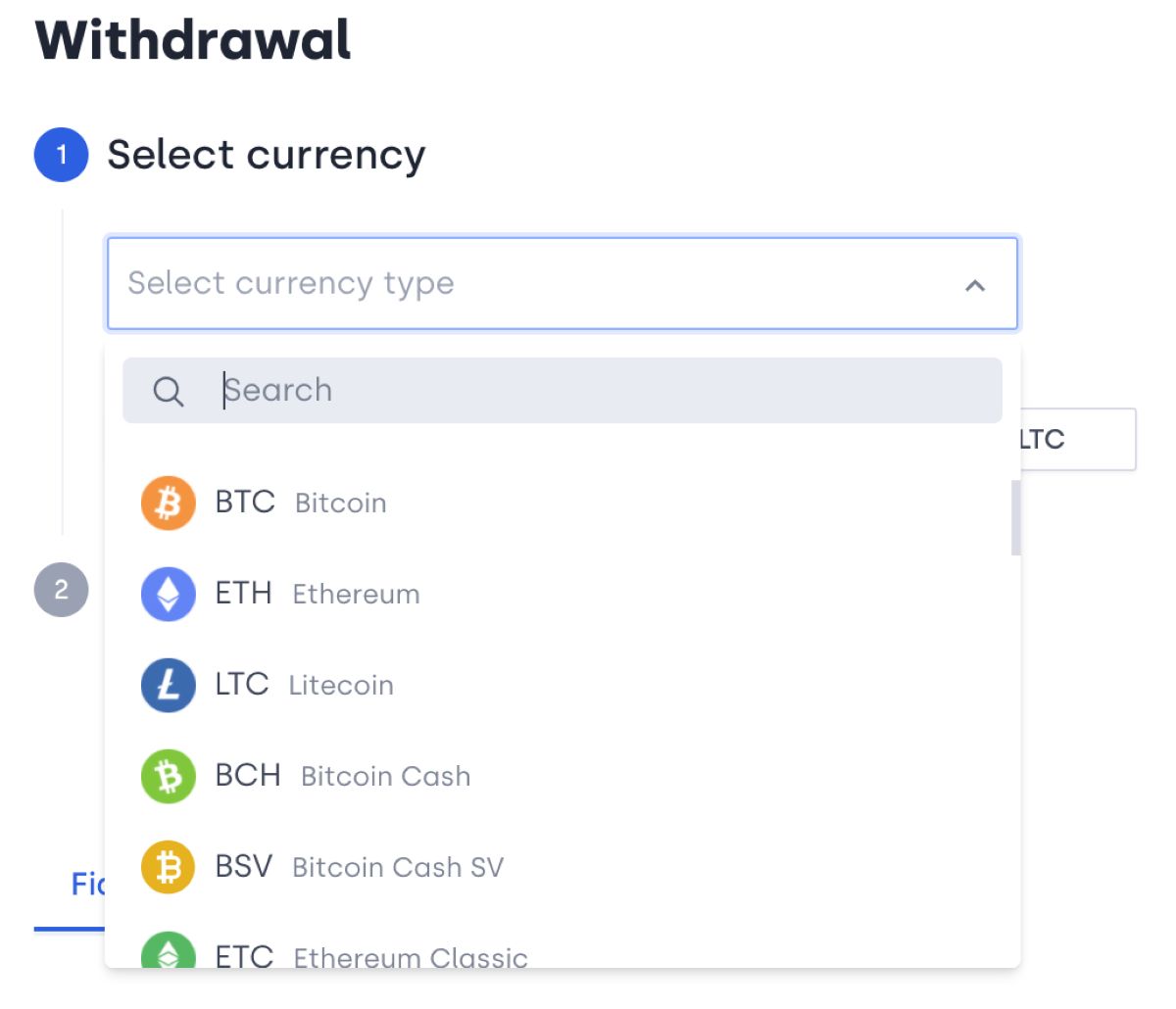1176x1009 pixels.
Task: Click the magnifying glass search icon
Action: coord(169,391)
